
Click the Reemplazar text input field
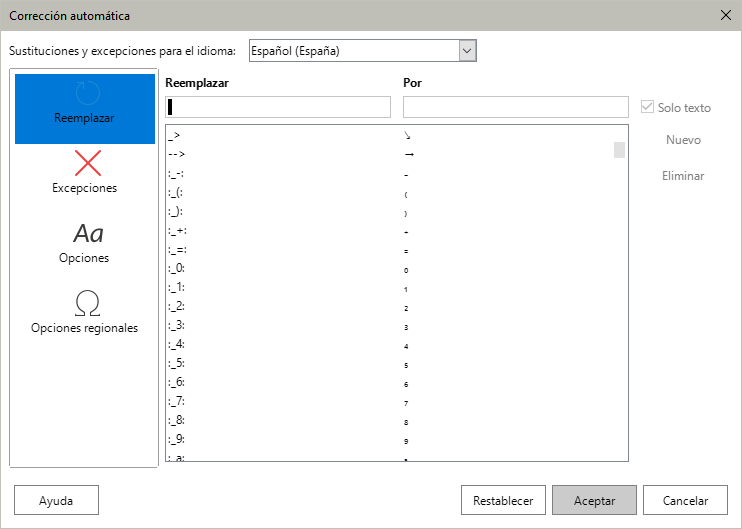[278, 107]
